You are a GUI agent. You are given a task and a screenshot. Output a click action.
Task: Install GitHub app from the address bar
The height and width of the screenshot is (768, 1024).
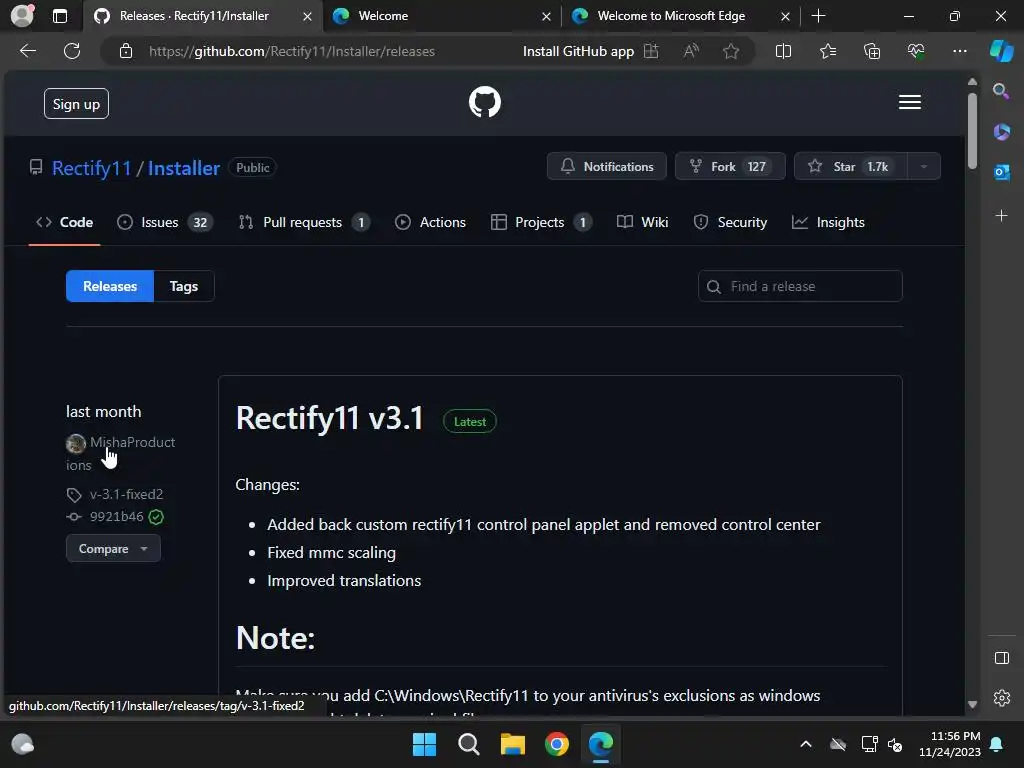pyautogui.click(x=591, y=51)
